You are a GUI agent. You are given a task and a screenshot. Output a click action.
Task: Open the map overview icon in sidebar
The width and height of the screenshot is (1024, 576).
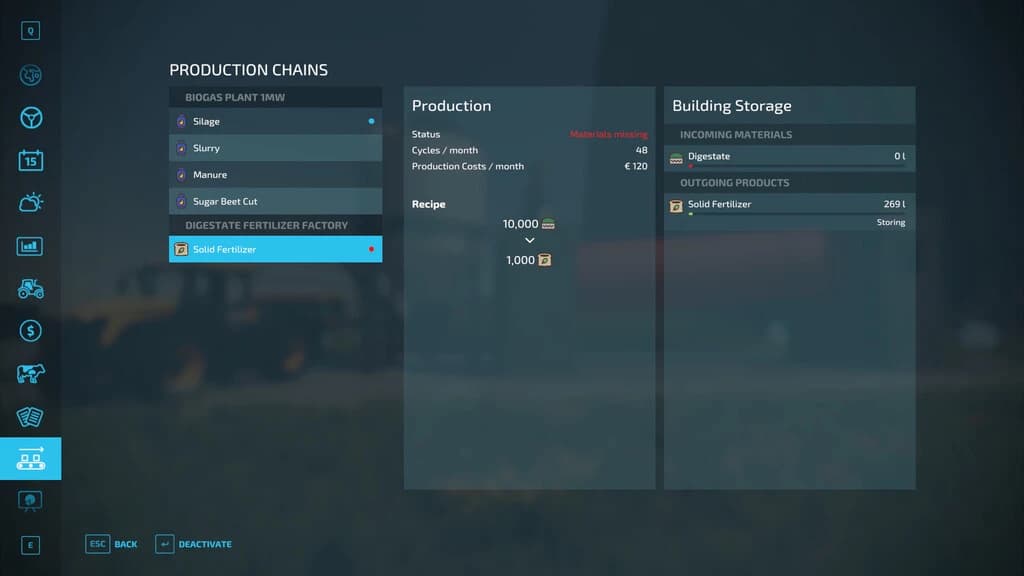(x=31, y=75)
